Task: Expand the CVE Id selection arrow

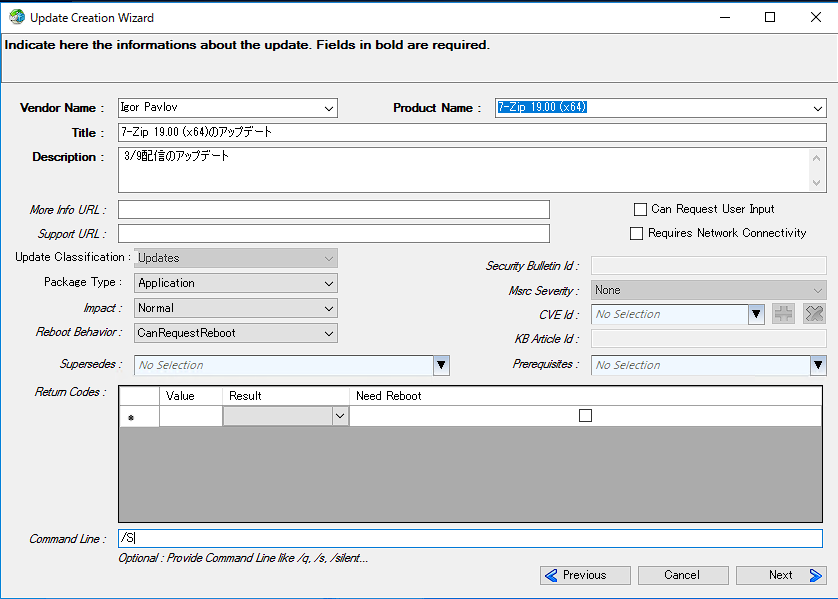Action: coord(756,314)
